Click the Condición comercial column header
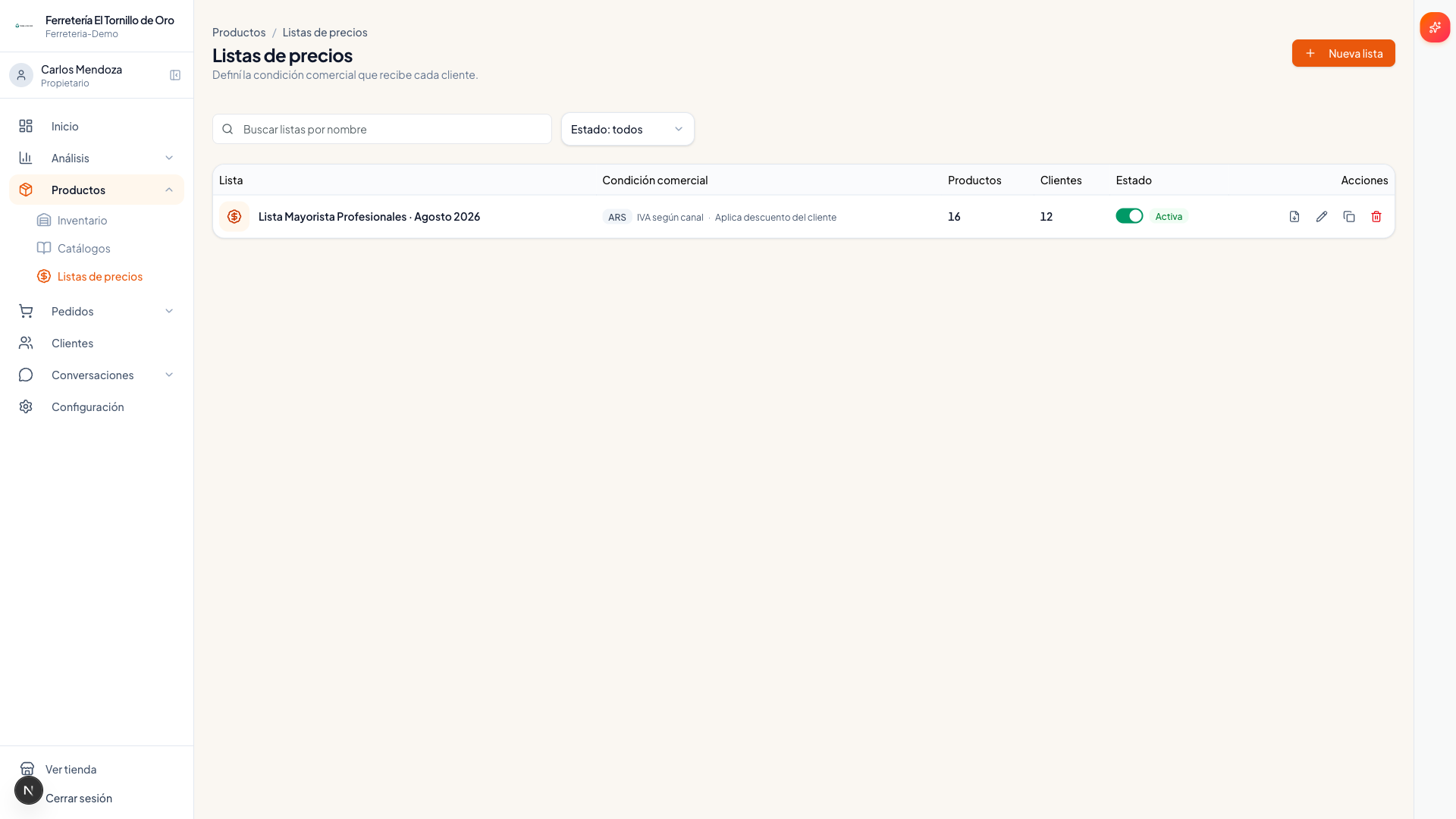Image resolution: width=1456 pixels, height=819 pixels. click(x=655, y=180)
